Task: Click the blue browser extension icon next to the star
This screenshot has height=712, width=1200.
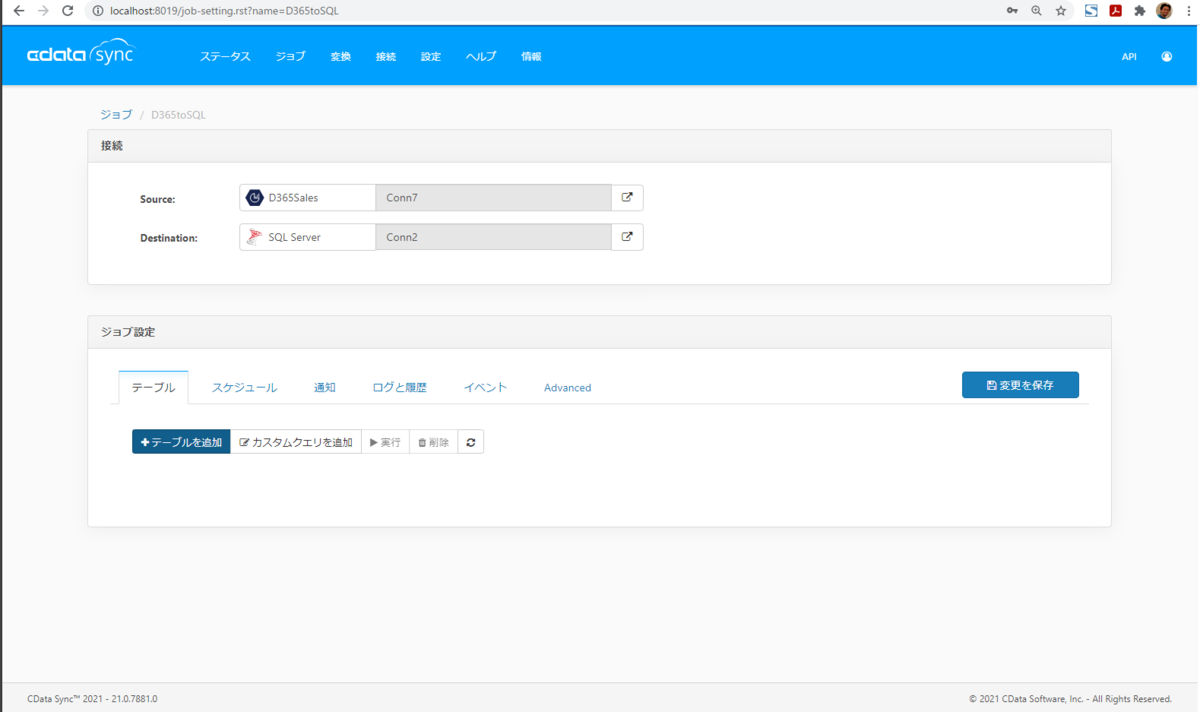Action: [1091, 11]
